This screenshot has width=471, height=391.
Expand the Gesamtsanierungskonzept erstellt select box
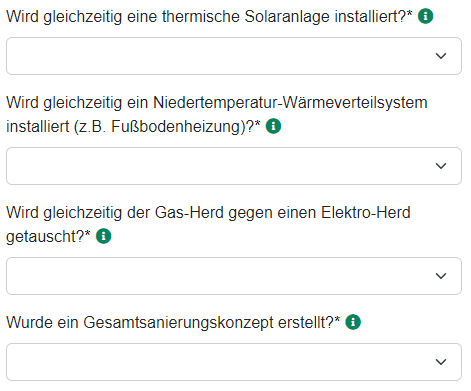coord(234,362)
